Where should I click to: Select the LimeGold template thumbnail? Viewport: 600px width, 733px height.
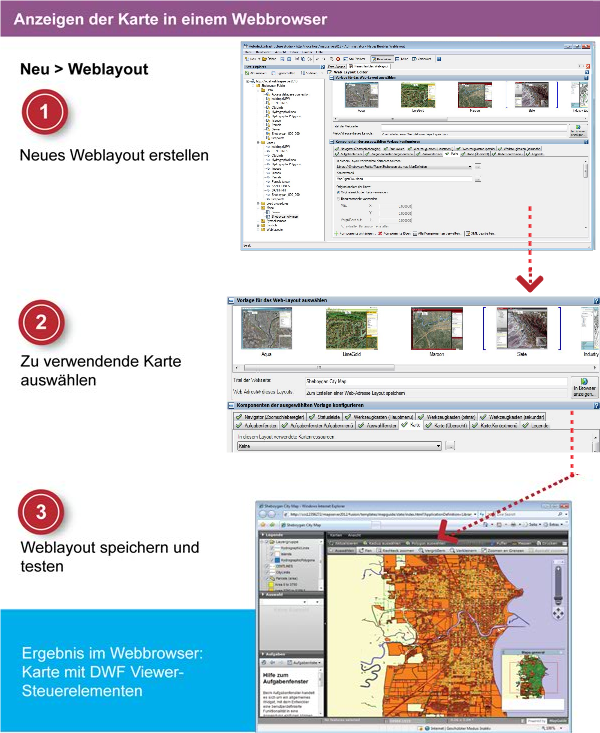[352, 329]
